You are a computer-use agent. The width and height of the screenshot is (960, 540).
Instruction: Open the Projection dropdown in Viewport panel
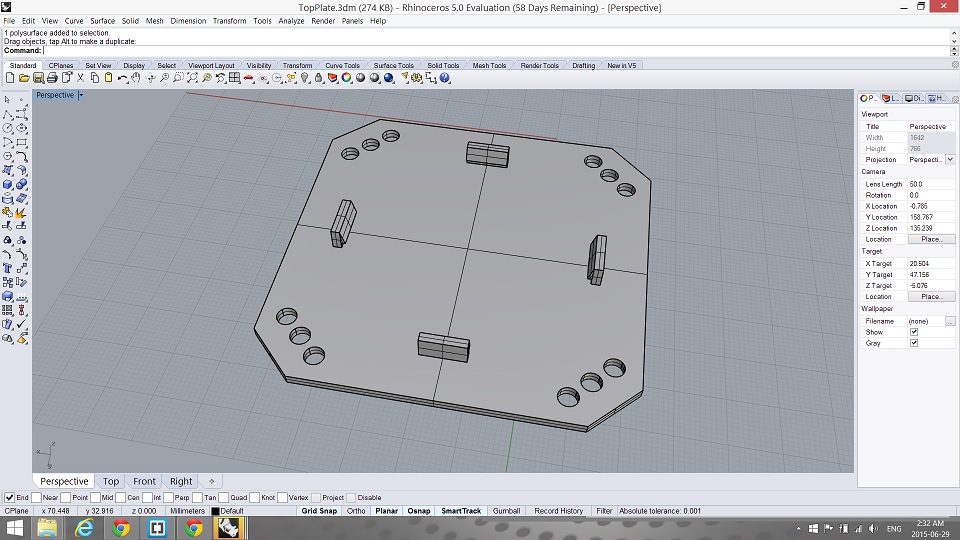[949, 160]
